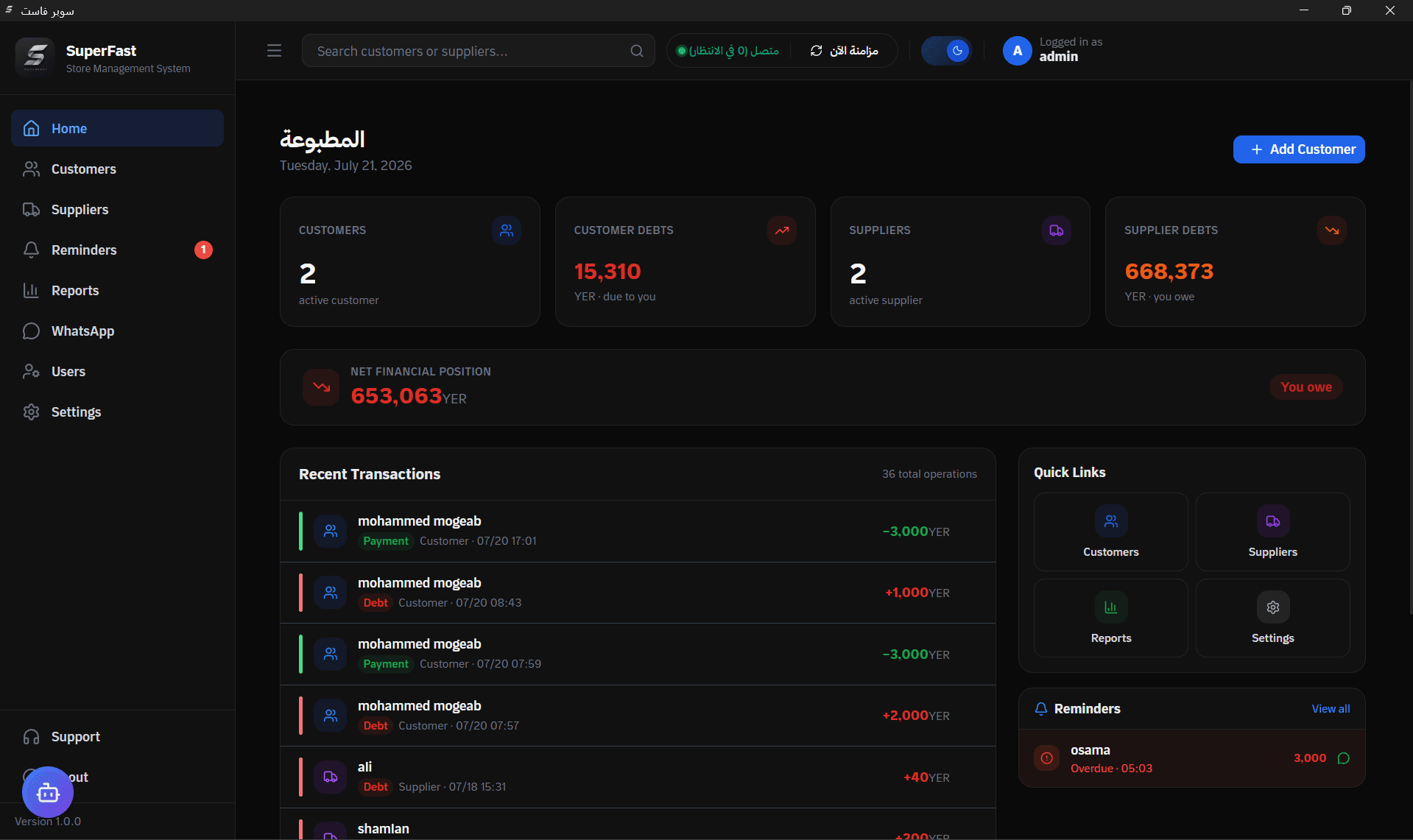Click Debt tag on 07/20 08:43 transaction
The image size is (1413, 840).
tap(376, 603)
